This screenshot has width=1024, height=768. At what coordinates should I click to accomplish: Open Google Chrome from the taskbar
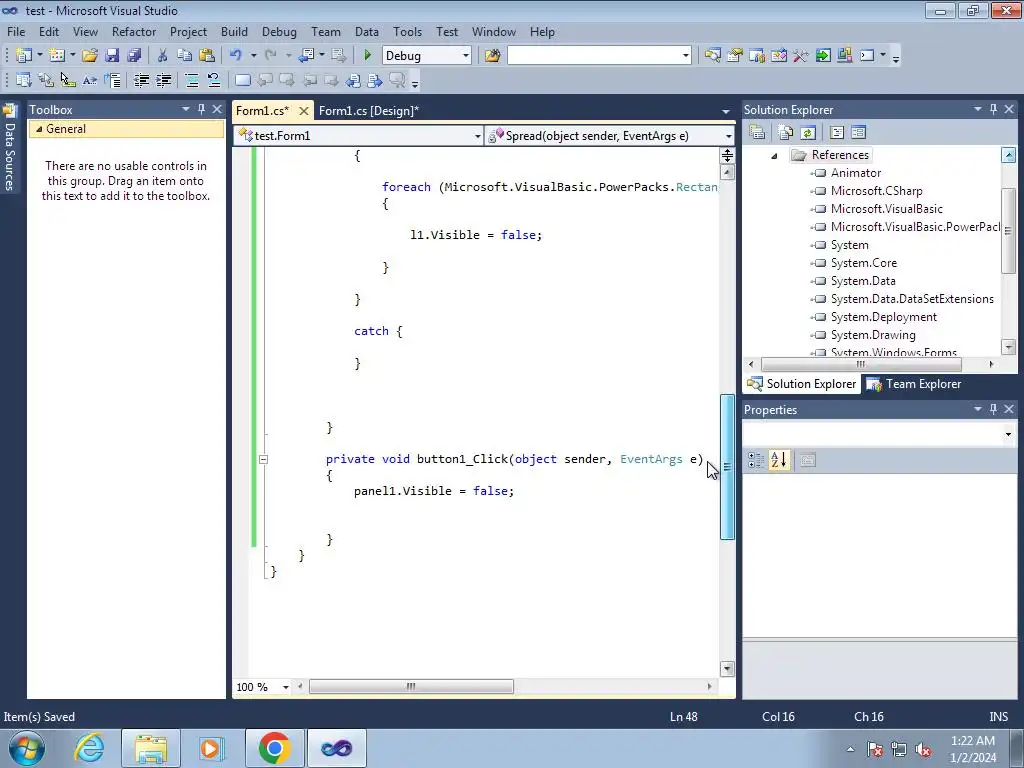pos(274,748)
